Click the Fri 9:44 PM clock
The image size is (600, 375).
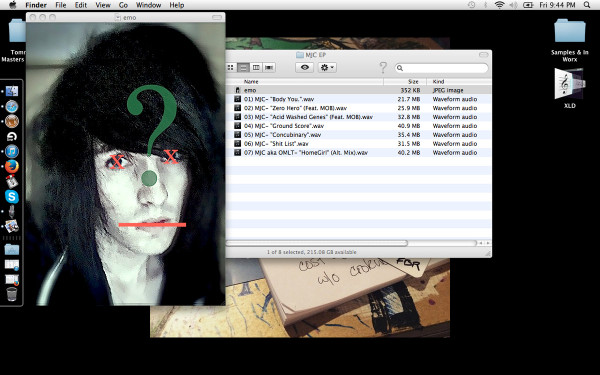[557, 5]
